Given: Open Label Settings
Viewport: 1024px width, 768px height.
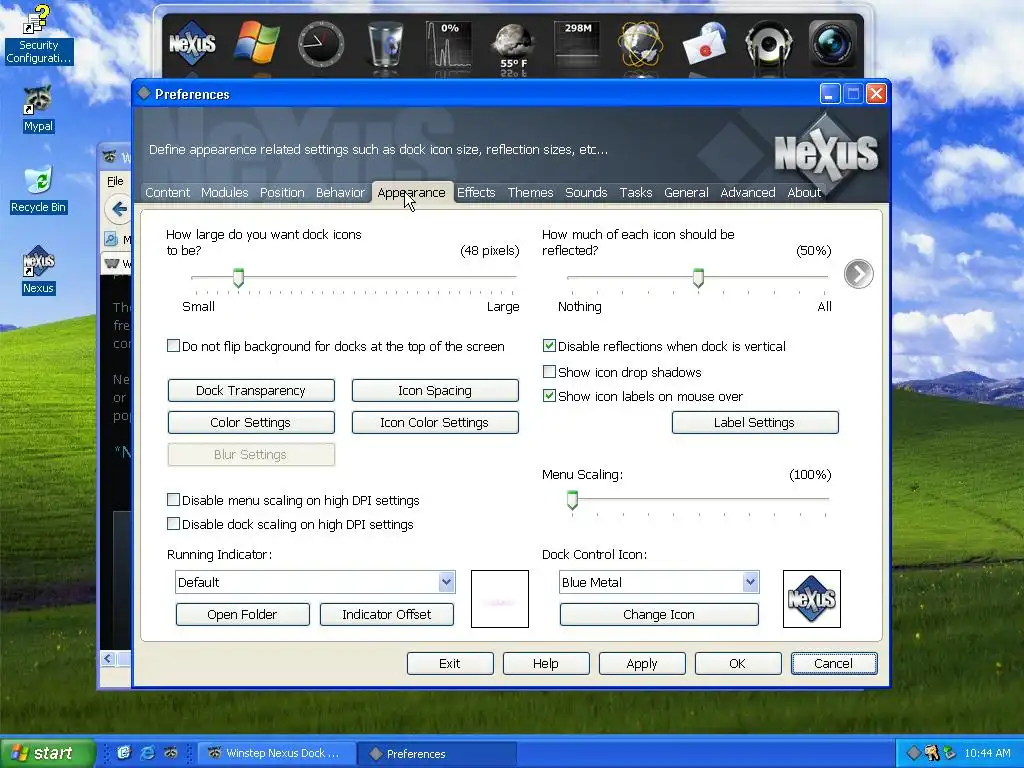Looking at the screenshot, I should click(755, 423).
